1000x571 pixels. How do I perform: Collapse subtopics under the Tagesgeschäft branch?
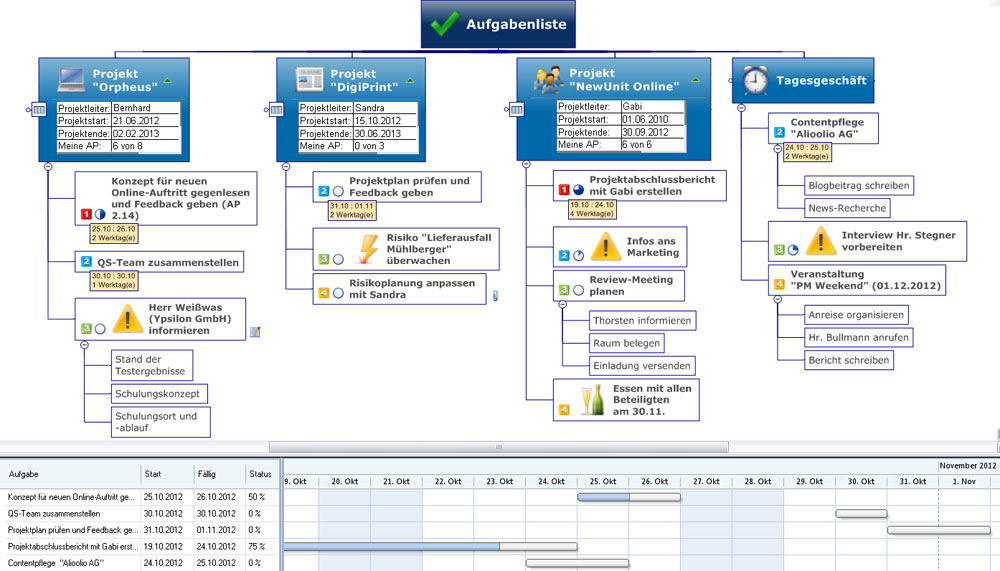[741, 108]
